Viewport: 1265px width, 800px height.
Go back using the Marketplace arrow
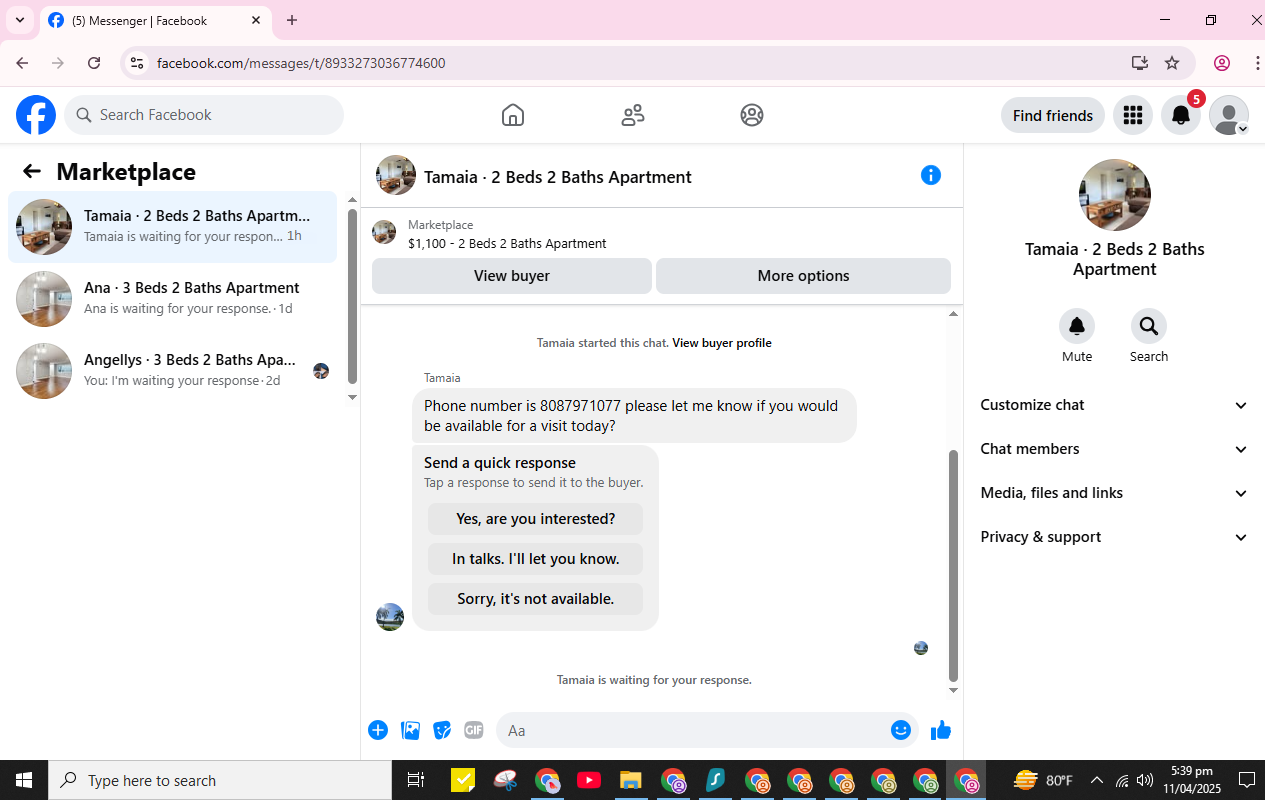pos(32,171)
